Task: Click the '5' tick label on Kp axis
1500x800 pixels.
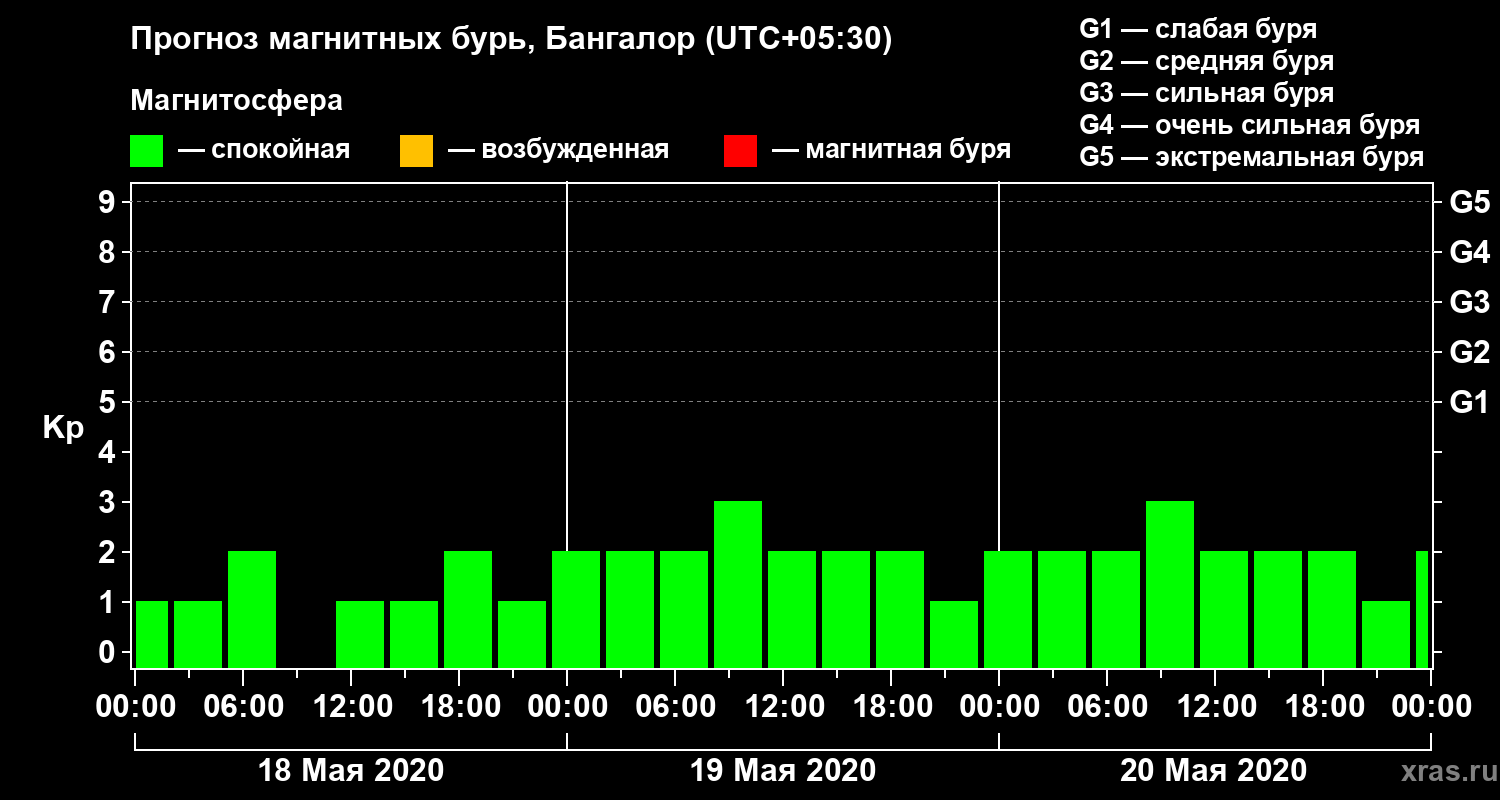Action: [x=109, y=402]
